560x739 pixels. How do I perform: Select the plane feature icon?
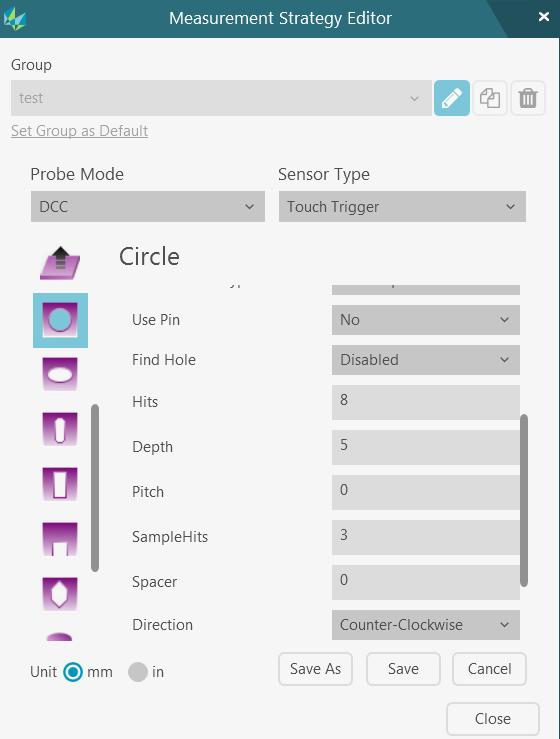[x=60, y=263]
